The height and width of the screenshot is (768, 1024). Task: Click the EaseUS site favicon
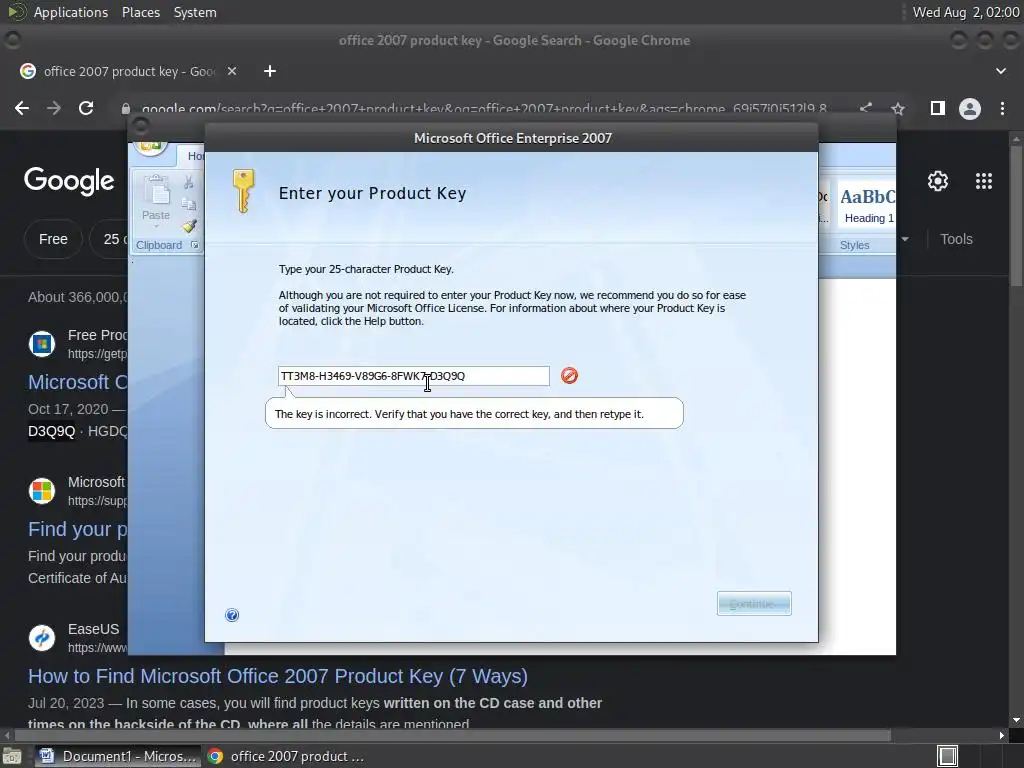(x=42, y=637)
